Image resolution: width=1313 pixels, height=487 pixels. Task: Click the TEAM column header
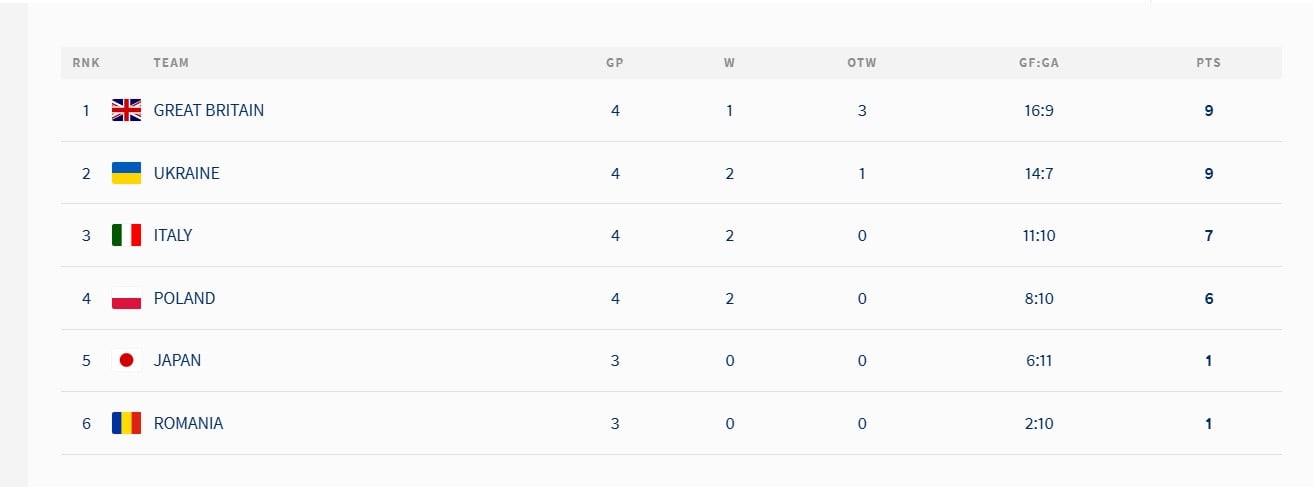[171, 63]
